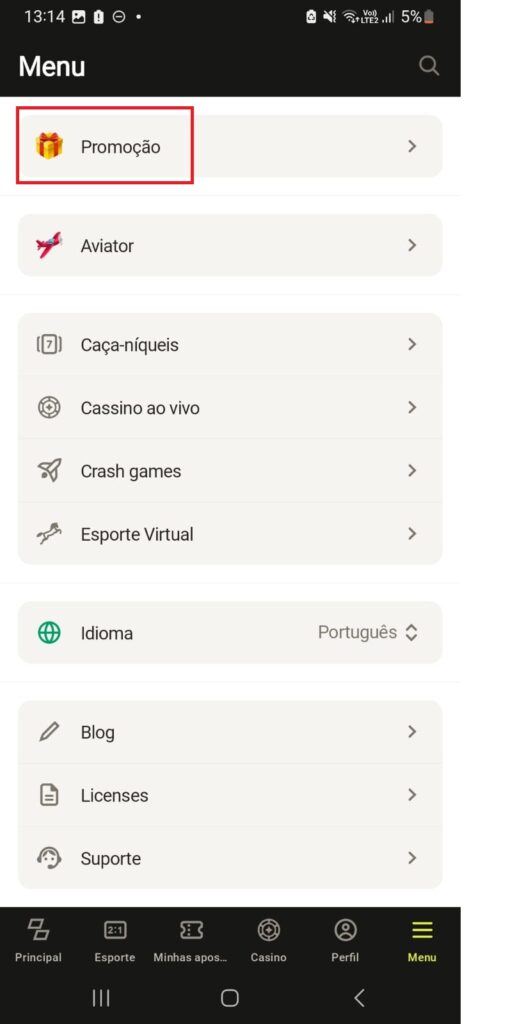Open the Perfil tab
Screen dimensions: 524x1024
point(345,941)
